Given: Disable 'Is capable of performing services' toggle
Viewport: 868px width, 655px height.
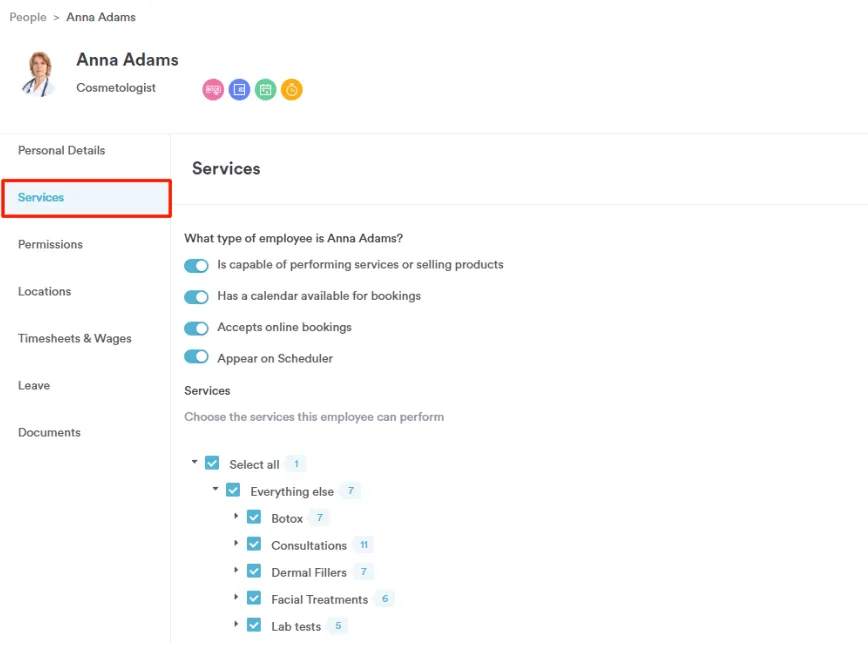Looking at the screenshot, I should pos(196,266).
